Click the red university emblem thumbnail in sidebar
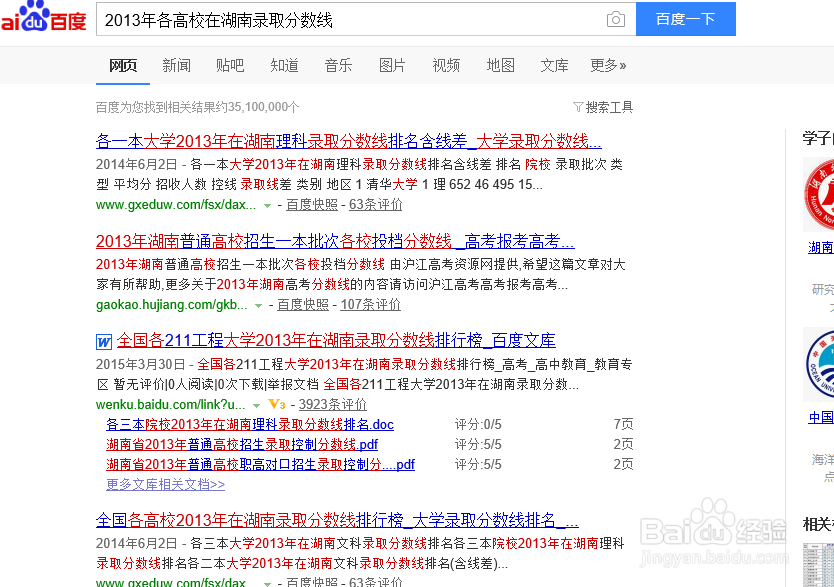 coord(819,194)
